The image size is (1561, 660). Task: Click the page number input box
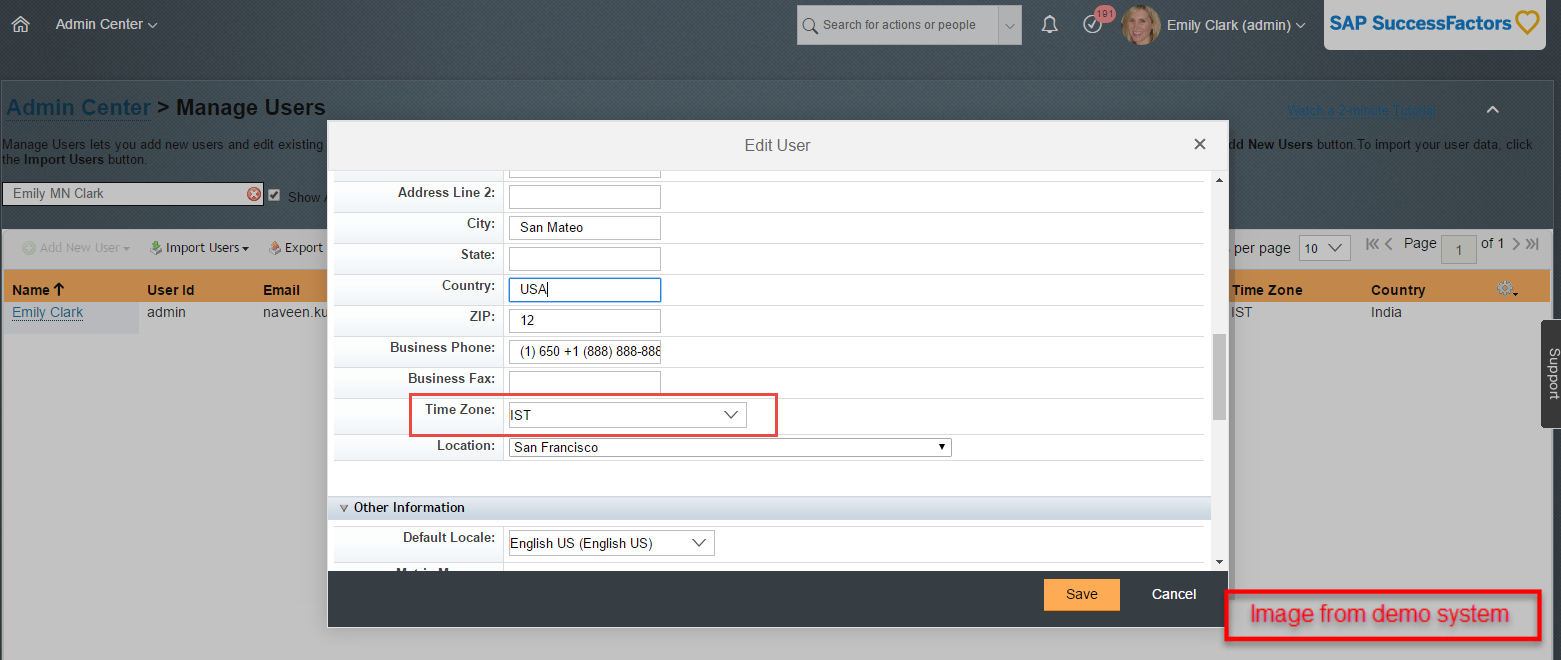(x=1458, y=249)
